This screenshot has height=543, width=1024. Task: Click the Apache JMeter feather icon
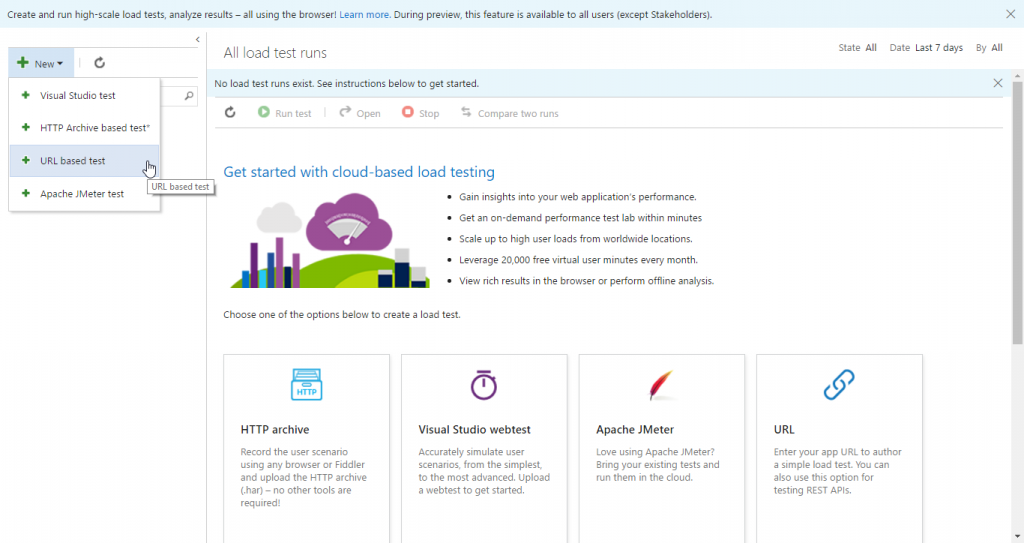(661, 384)
